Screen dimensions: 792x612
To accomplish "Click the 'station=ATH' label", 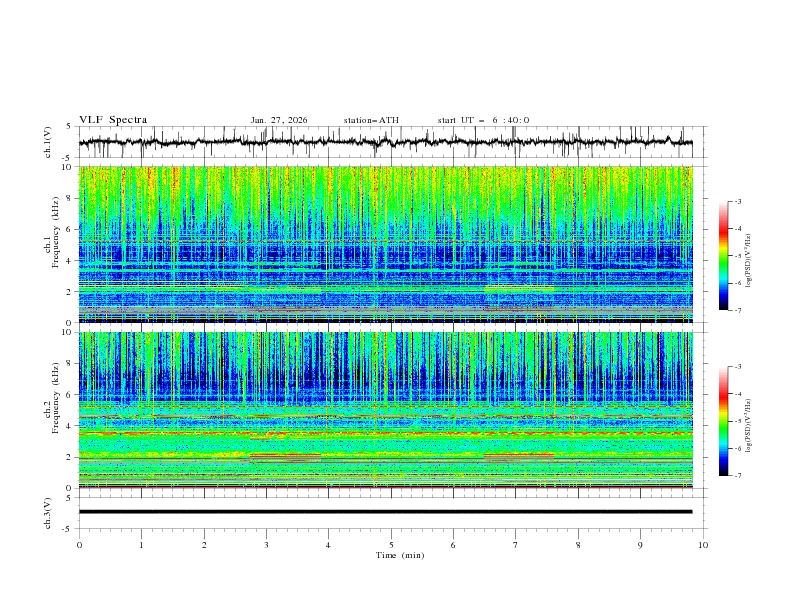I will (371, 120).
